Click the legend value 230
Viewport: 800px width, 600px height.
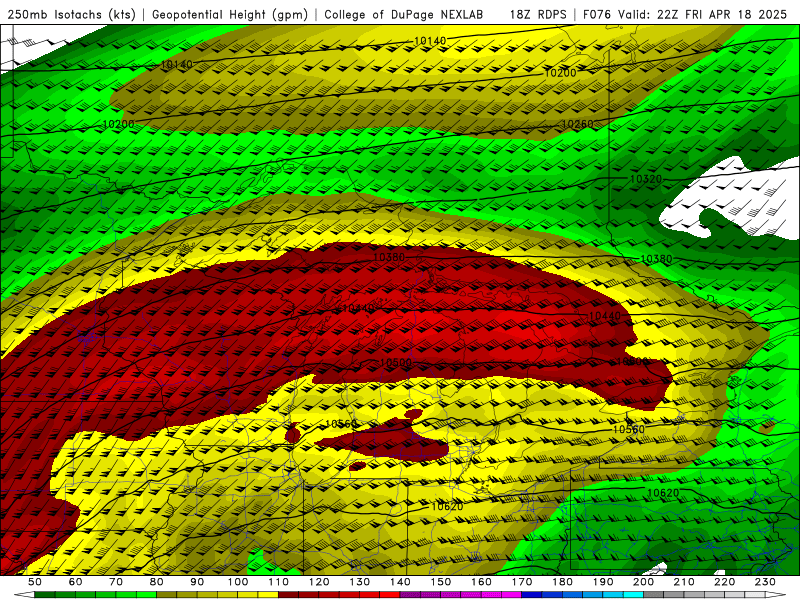tap(766, 582)
